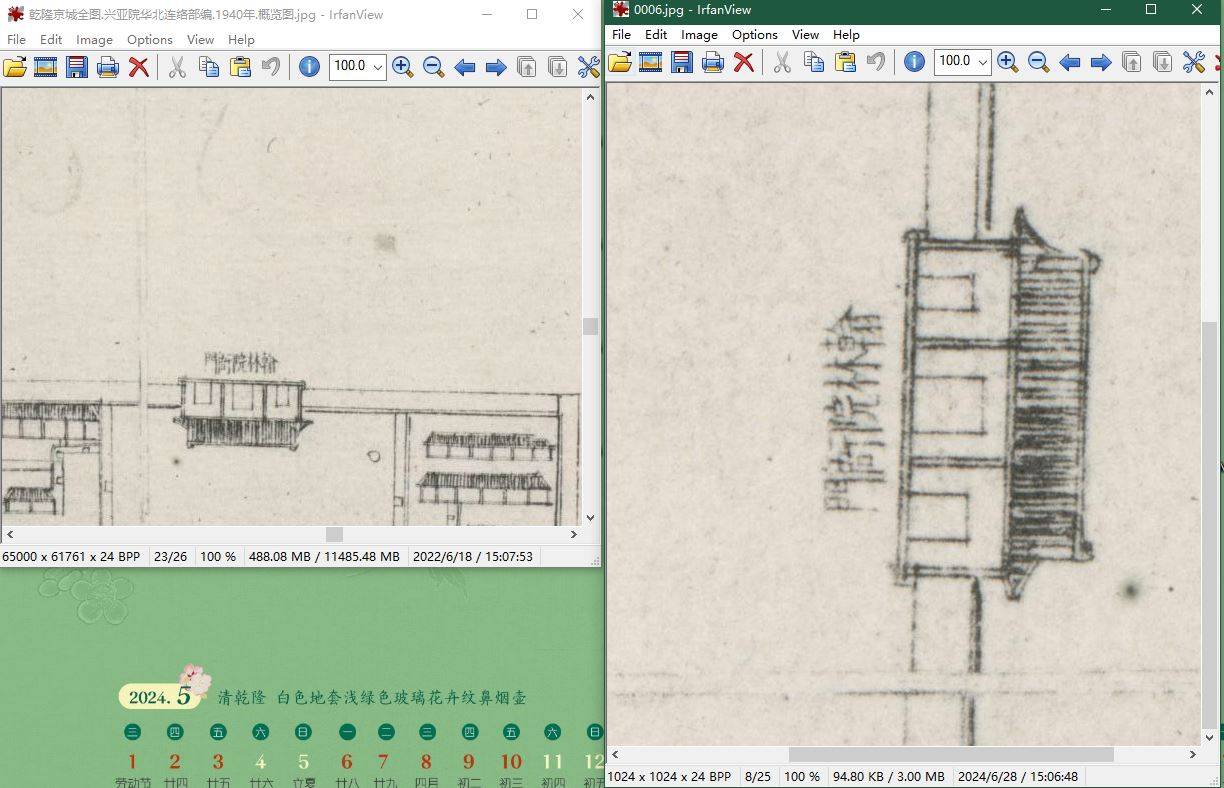This screenshot has height=788, width=1224.
Task: Click Save icon in right 0006.jpg window
Action: tap(682, 62)
